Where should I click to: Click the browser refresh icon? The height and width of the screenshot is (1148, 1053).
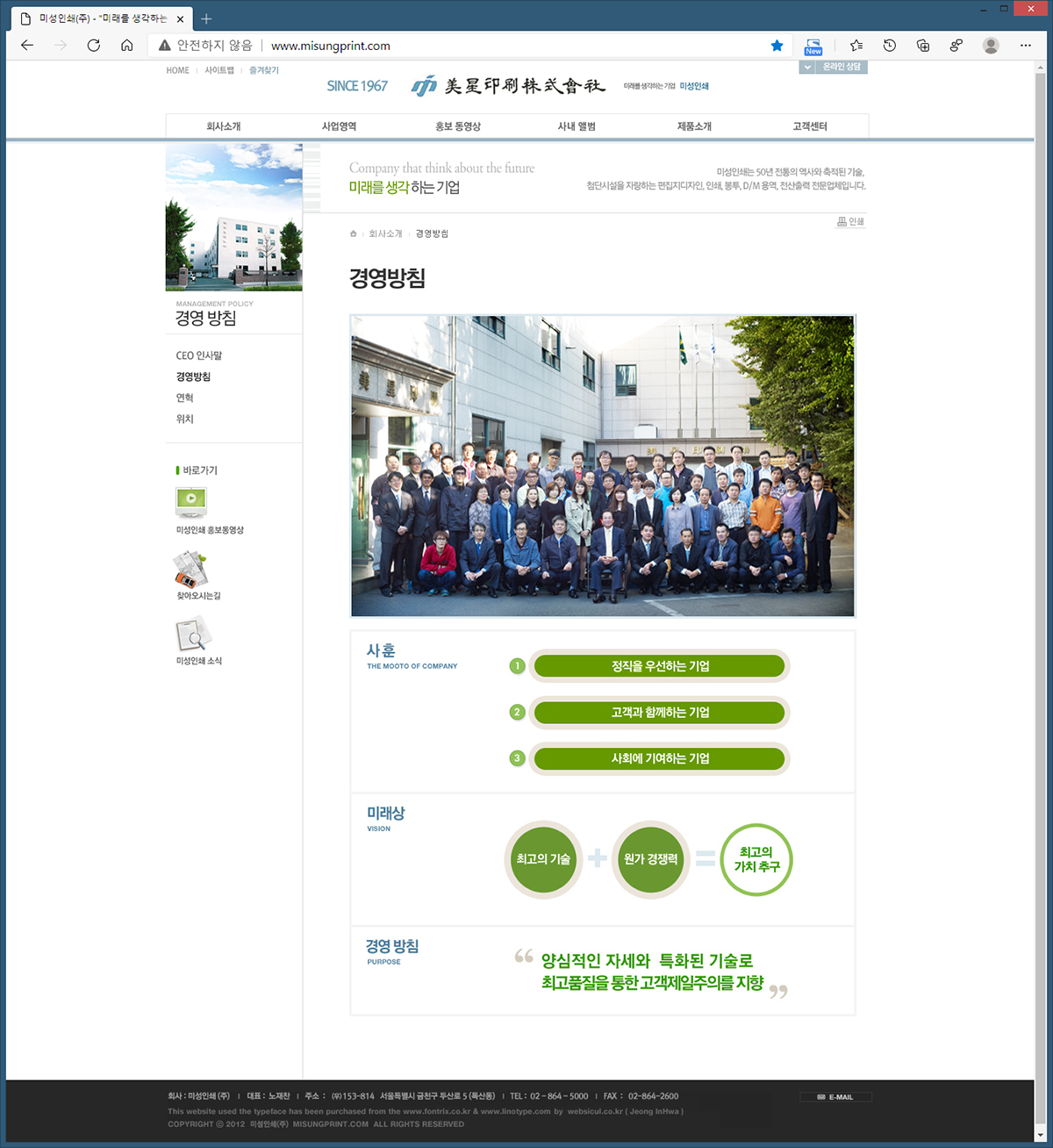coord(93,46)
